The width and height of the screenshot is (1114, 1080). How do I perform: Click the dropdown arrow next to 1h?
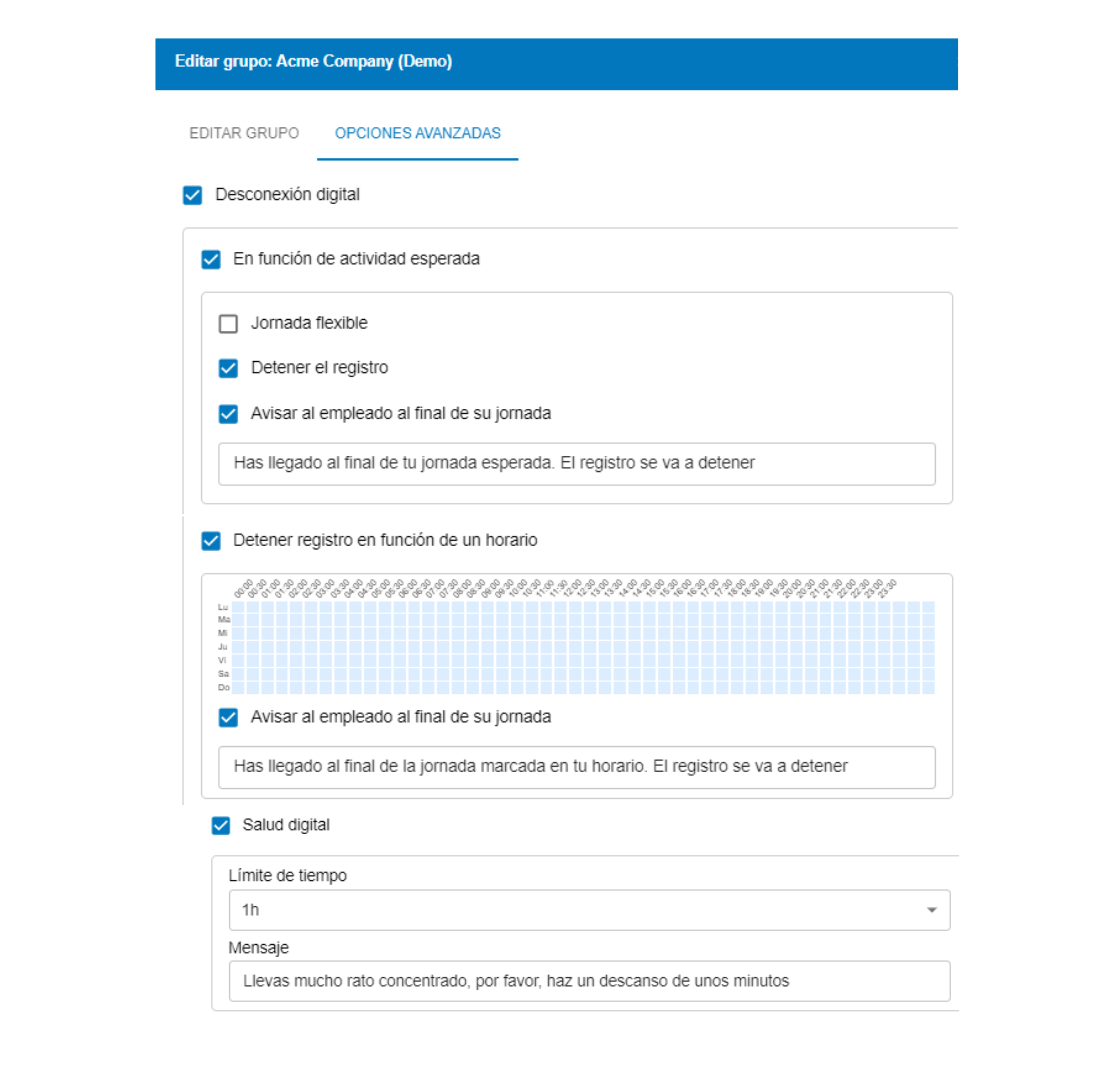point(930,910)
